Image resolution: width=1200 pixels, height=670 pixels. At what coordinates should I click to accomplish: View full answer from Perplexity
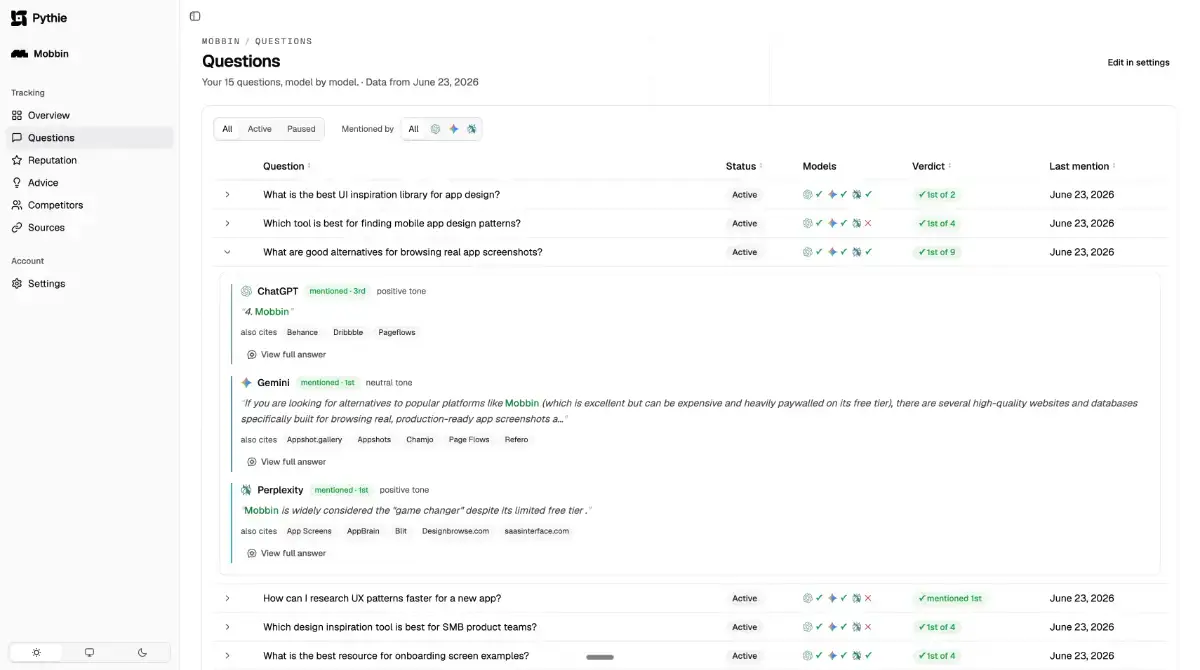286,553
